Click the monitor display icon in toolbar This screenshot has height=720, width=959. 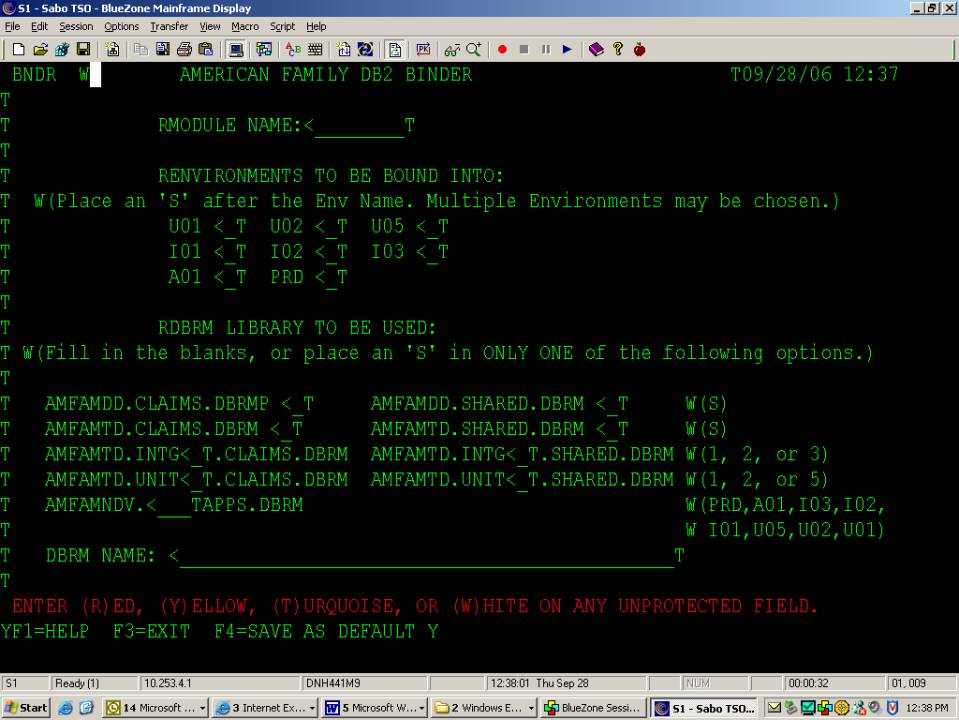coord(235,50)
